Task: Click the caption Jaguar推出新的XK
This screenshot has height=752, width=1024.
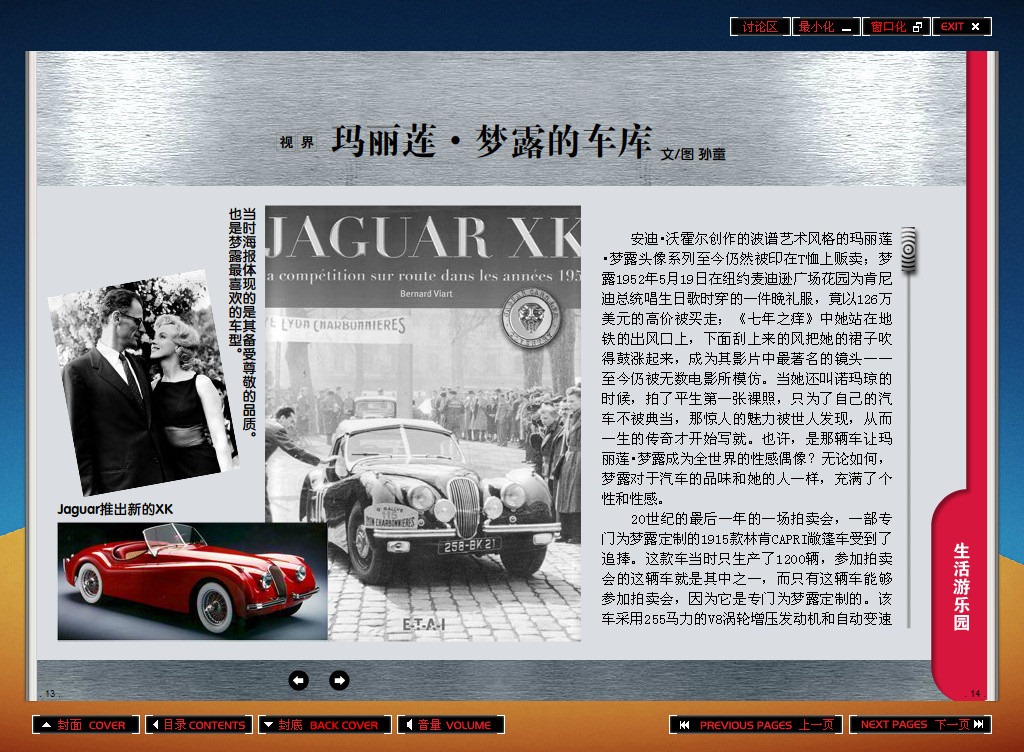Action: (x=115, y=509)
